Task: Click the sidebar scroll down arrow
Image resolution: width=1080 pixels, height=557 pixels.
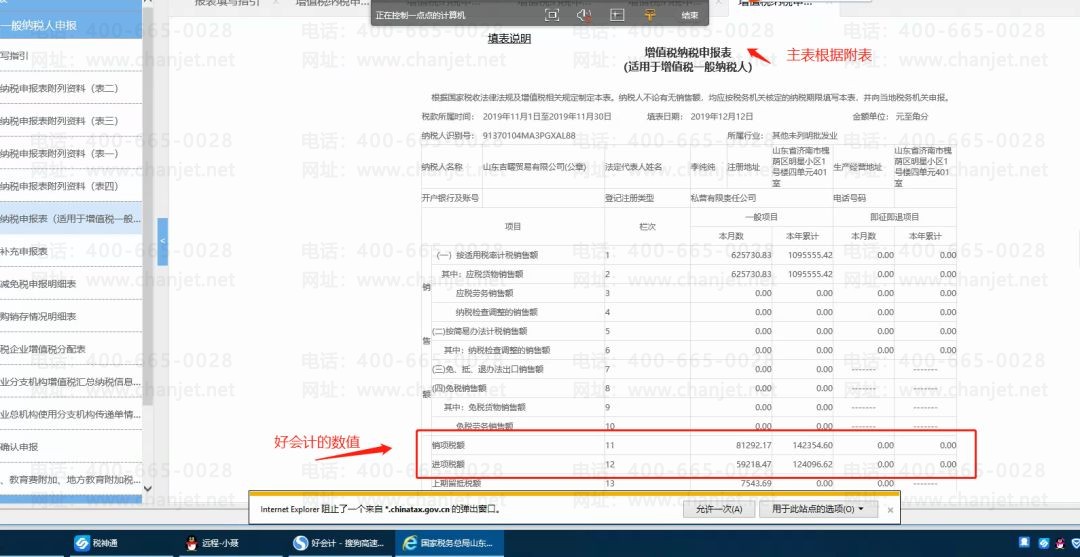Action: [148, 488]
